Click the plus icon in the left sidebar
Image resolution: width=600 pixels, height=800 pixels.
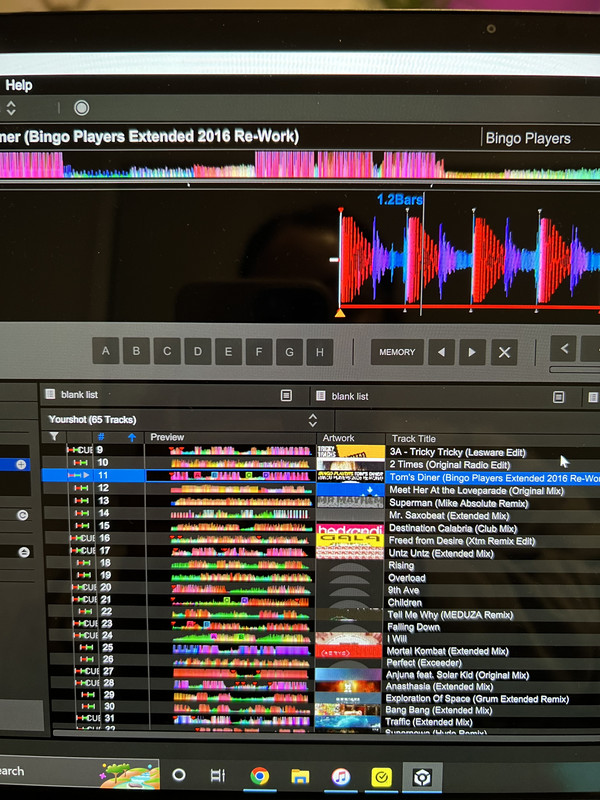(21, 464)
